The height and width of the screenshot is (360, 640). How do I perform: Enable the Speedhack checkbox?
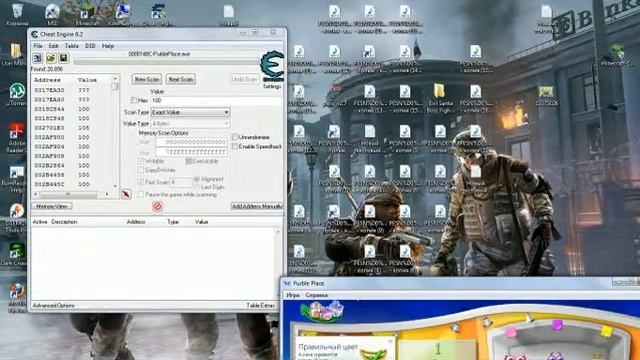[235, 146]
